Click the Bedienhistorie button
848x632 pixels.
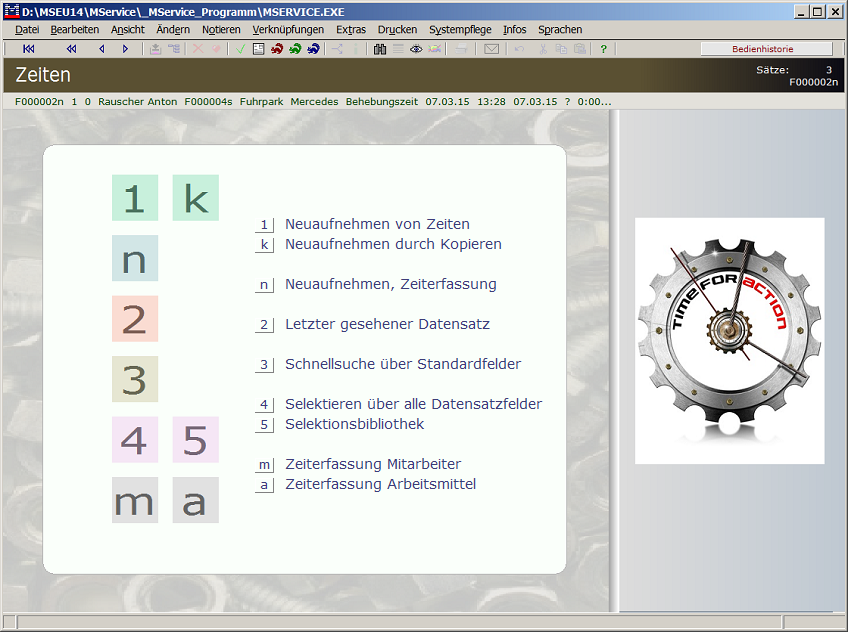(x=766, y=49)
